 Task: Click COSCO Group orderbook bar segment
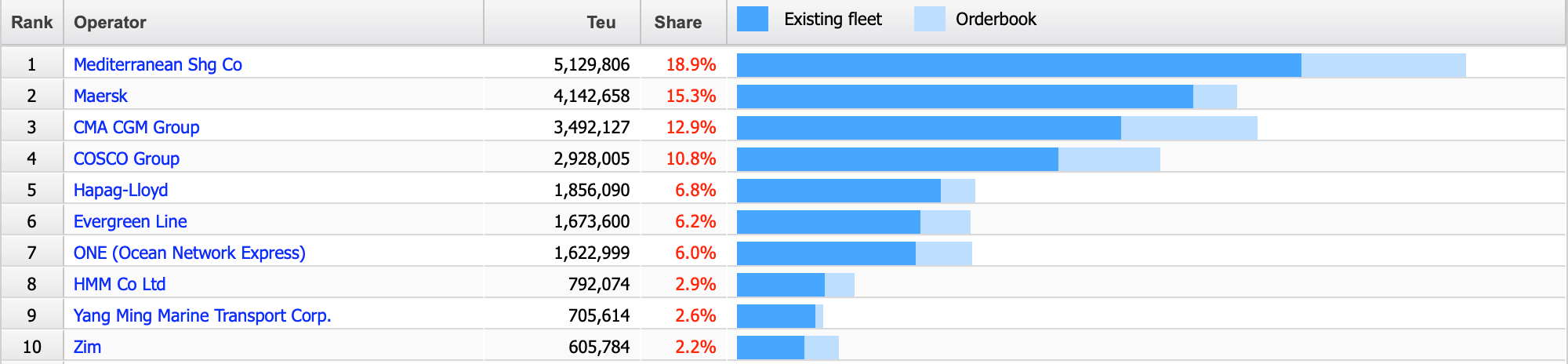[x=1109, y=159]
